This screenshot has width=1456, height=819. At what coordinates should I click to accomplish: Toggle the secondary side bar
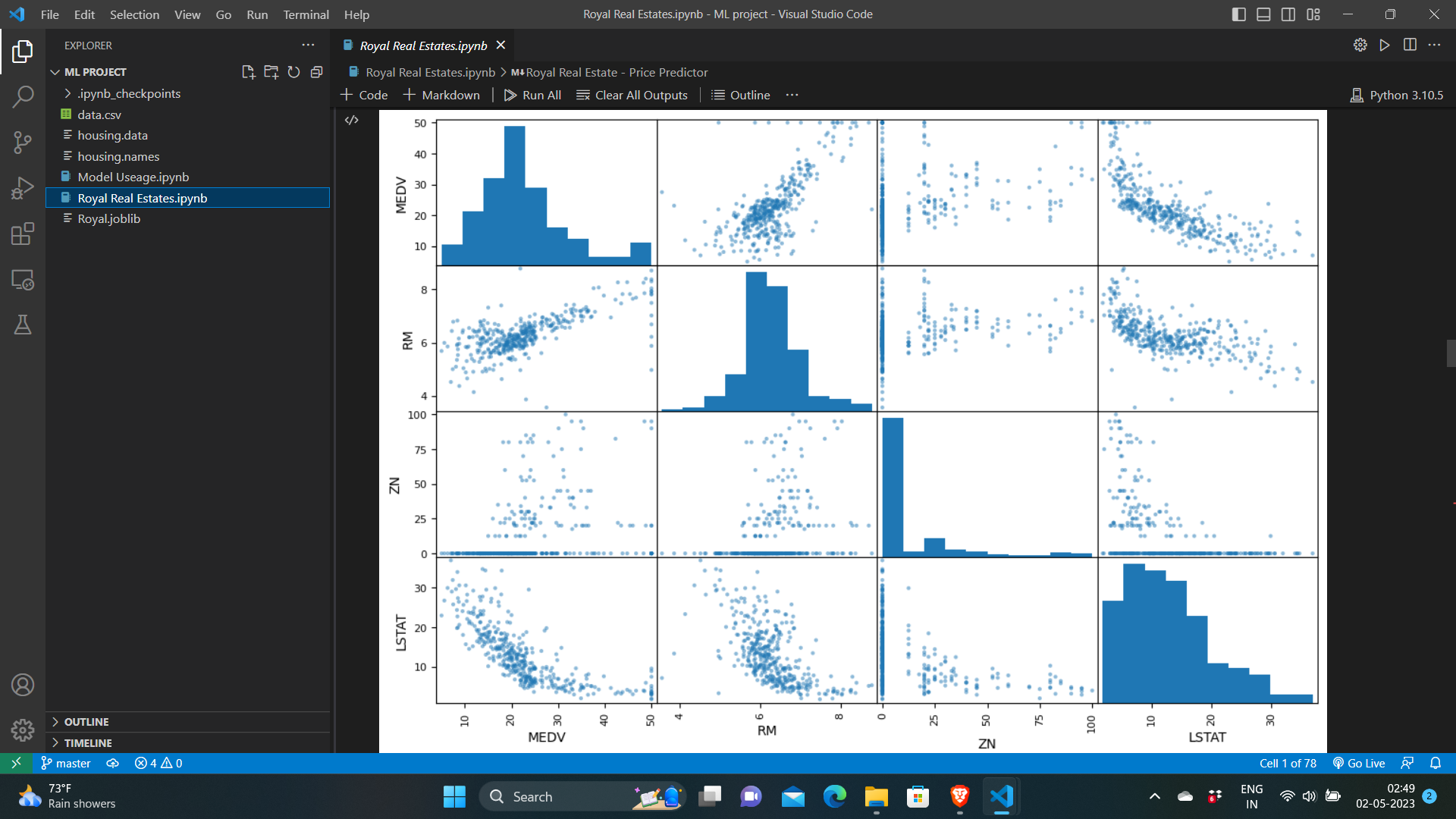click(1288, 14)
